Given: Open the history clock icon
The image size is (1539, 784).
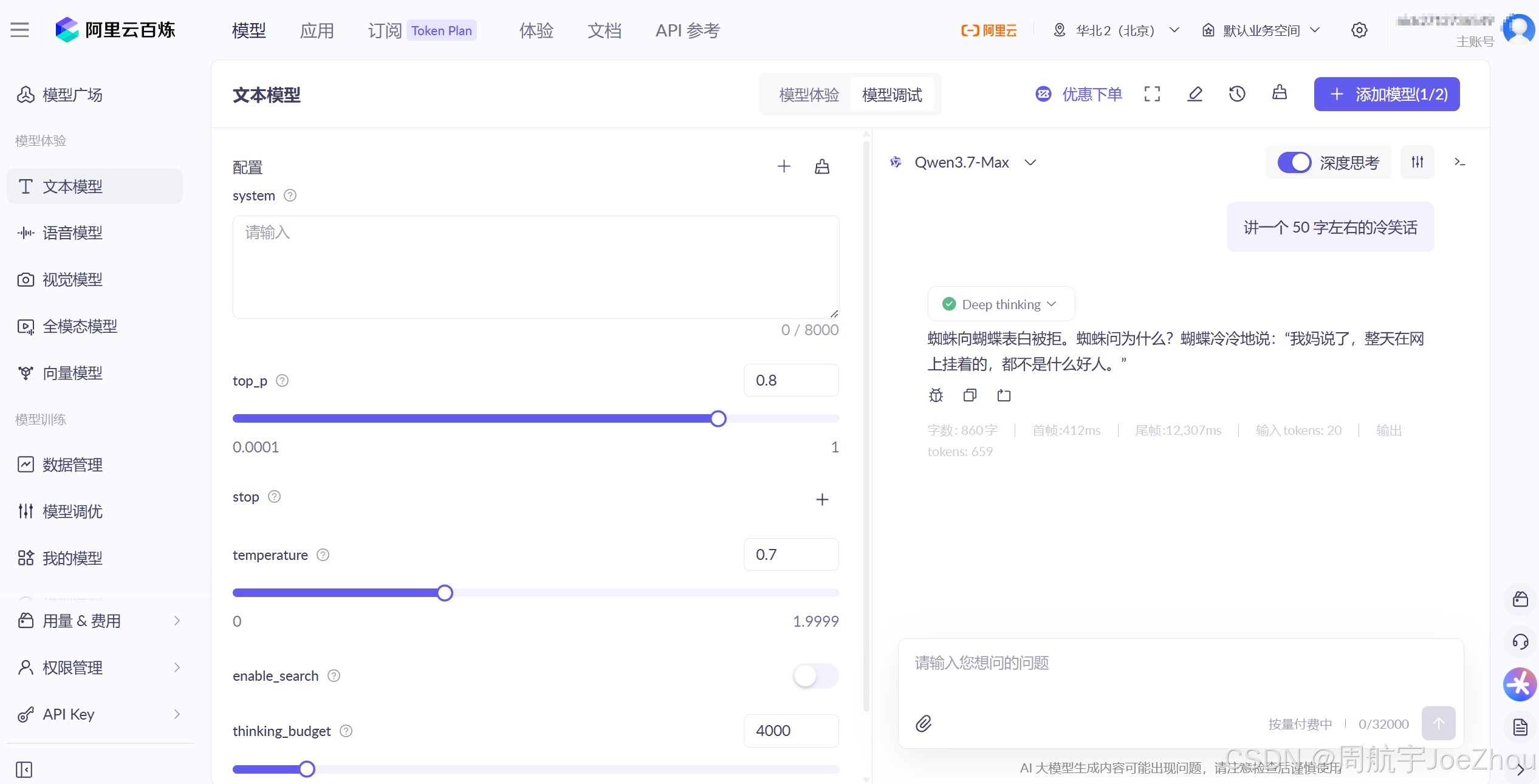Looking at the screenshot, I should coord(1237,94).
